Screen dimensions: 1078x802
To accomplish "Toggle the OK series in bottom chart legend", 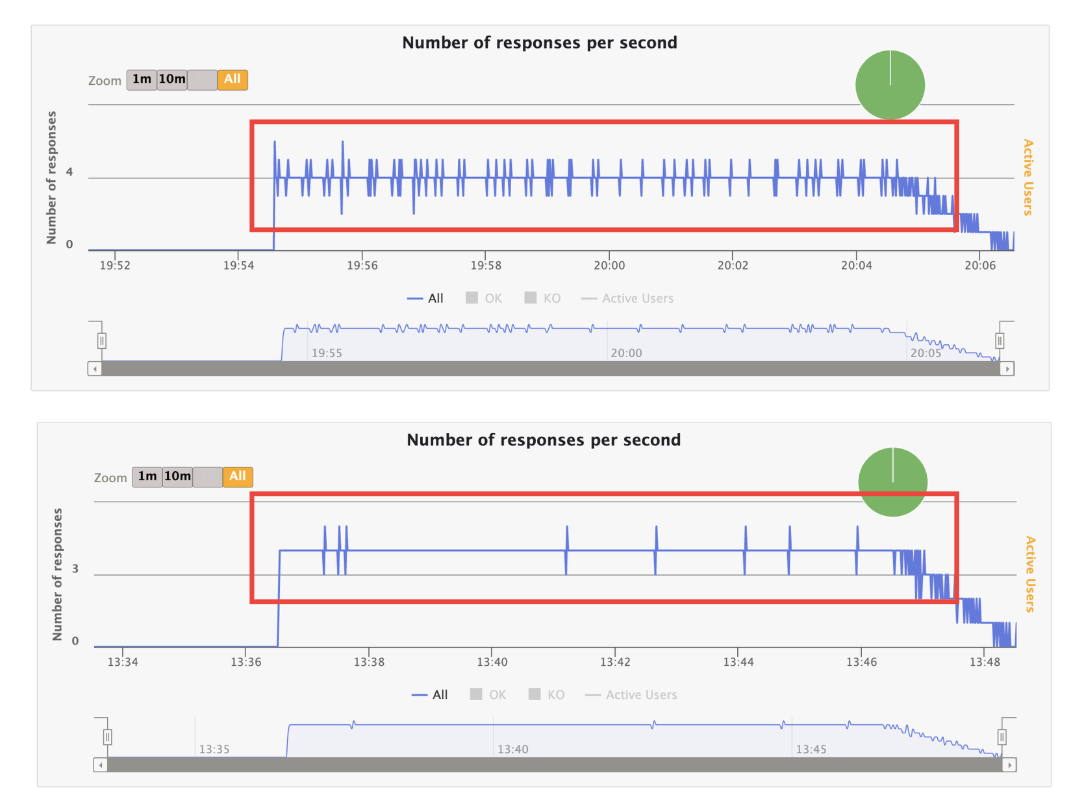I will coord(488,695).
